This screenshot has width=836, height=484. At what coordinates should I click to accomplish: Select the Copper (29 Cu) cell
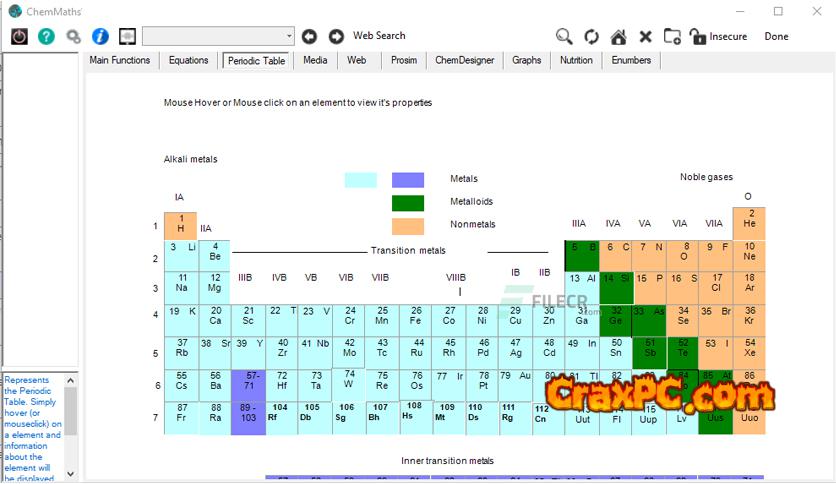pyautogui.click(x=515, y=320)
